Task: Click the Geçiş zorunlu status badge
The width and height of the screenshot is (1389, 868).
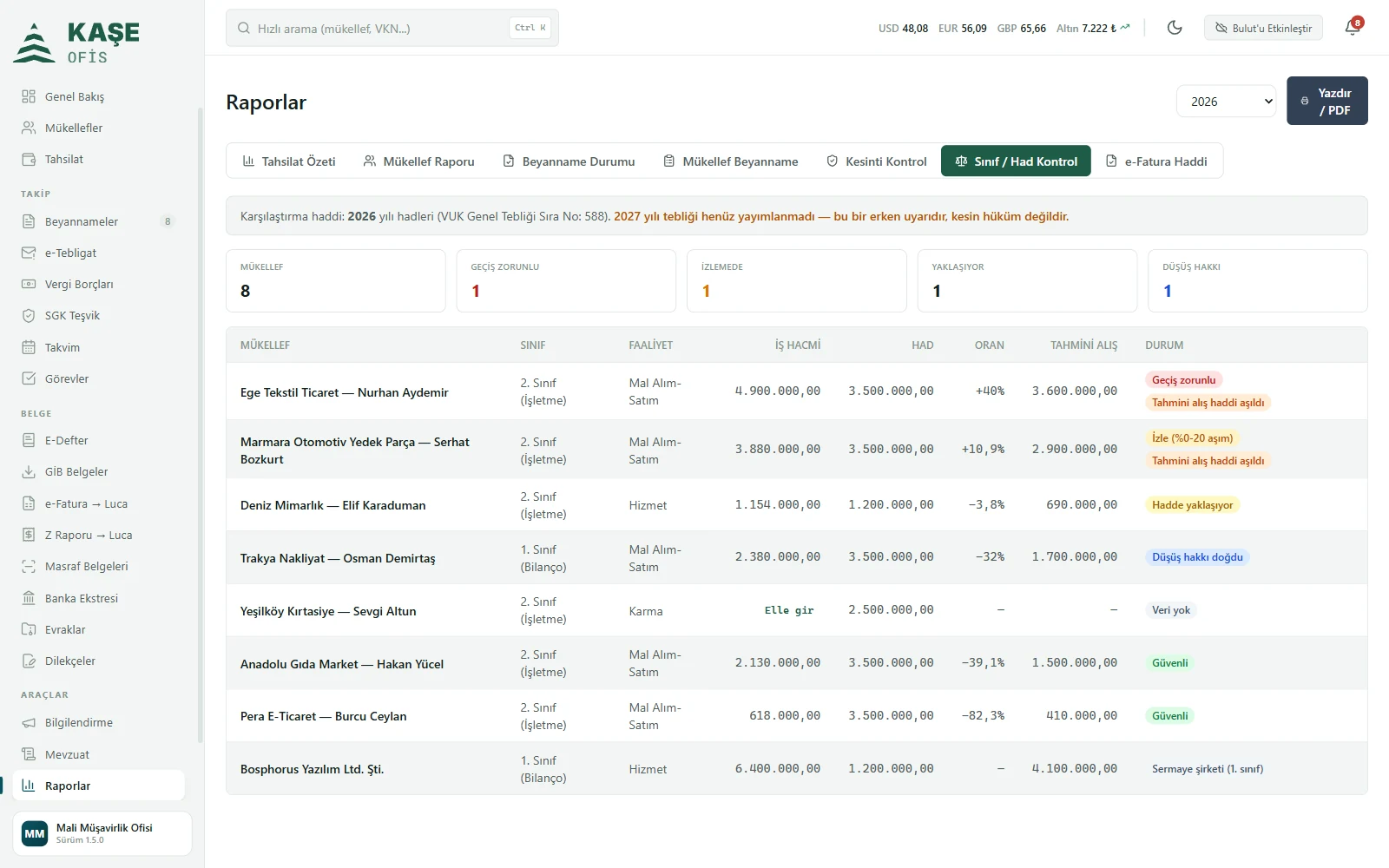Action: pos(1183,379)
